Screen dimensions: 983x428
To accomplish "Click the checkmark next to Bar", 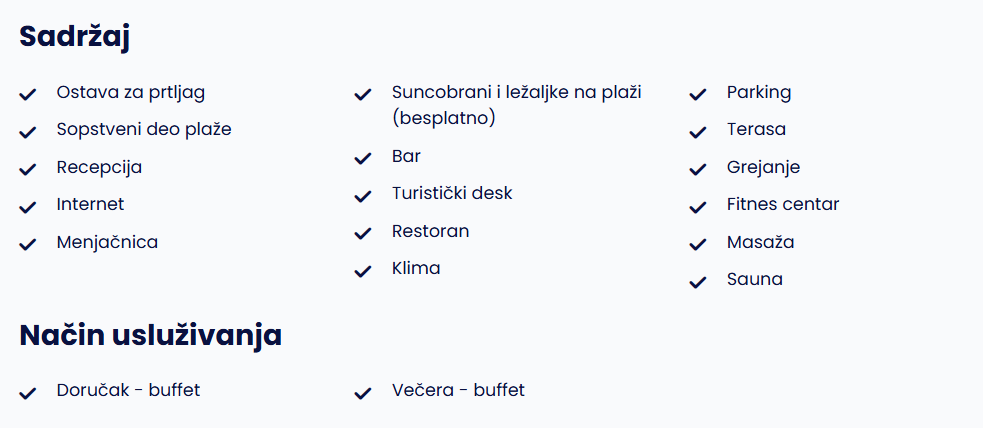I will 363,159.
